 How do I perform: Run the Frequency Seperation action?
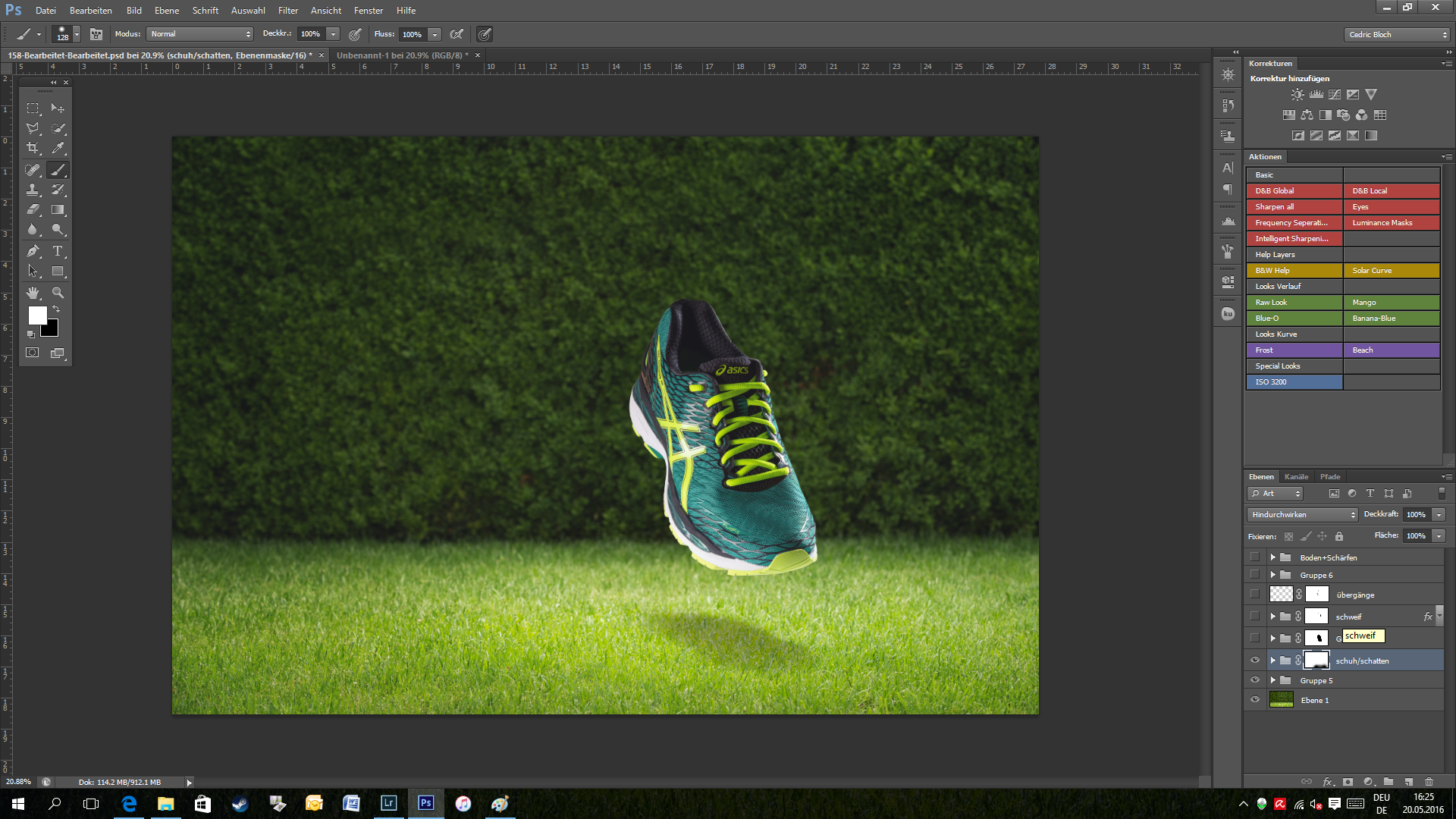pyautogui.click(x=1294, y=223)
